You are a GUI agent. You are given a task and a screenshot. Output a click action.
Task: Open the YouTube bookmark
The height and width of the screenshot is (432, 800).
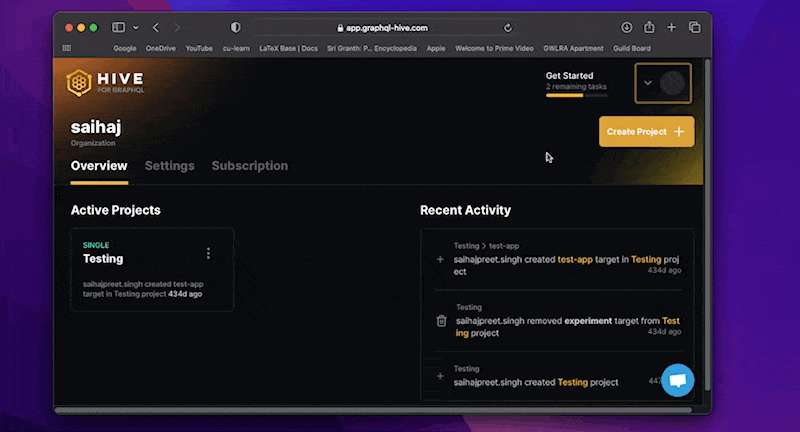[x=199, y=48]
